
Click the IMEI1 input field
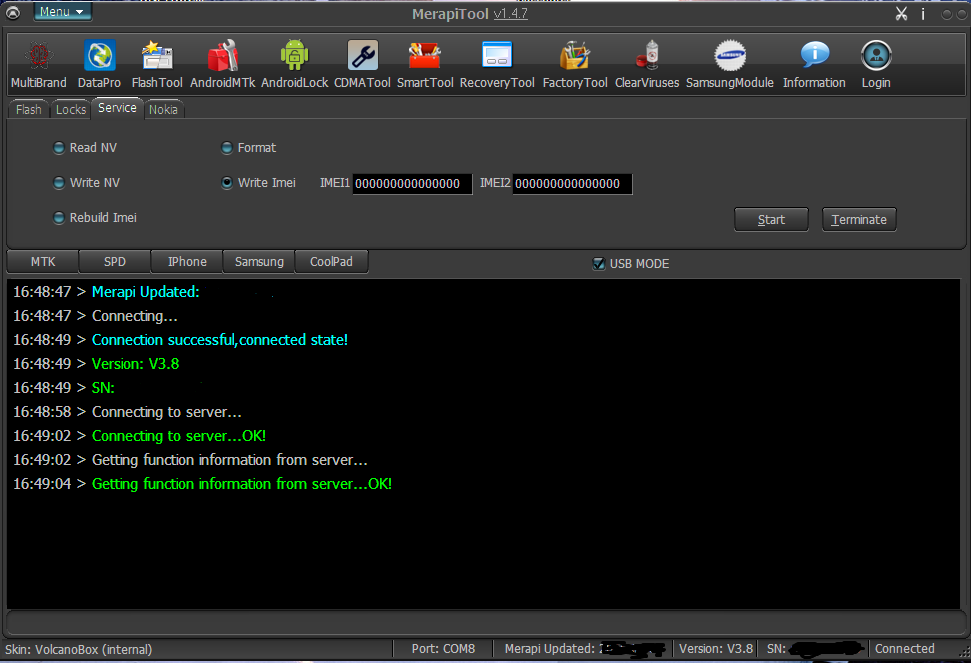pyautogui.click(x=412, y=184)
